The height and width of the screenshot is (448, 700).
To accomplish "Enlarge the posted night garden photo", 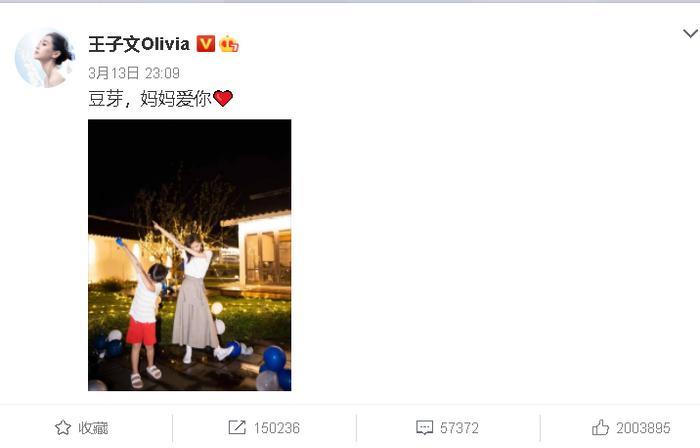I will tap(190, 255).
